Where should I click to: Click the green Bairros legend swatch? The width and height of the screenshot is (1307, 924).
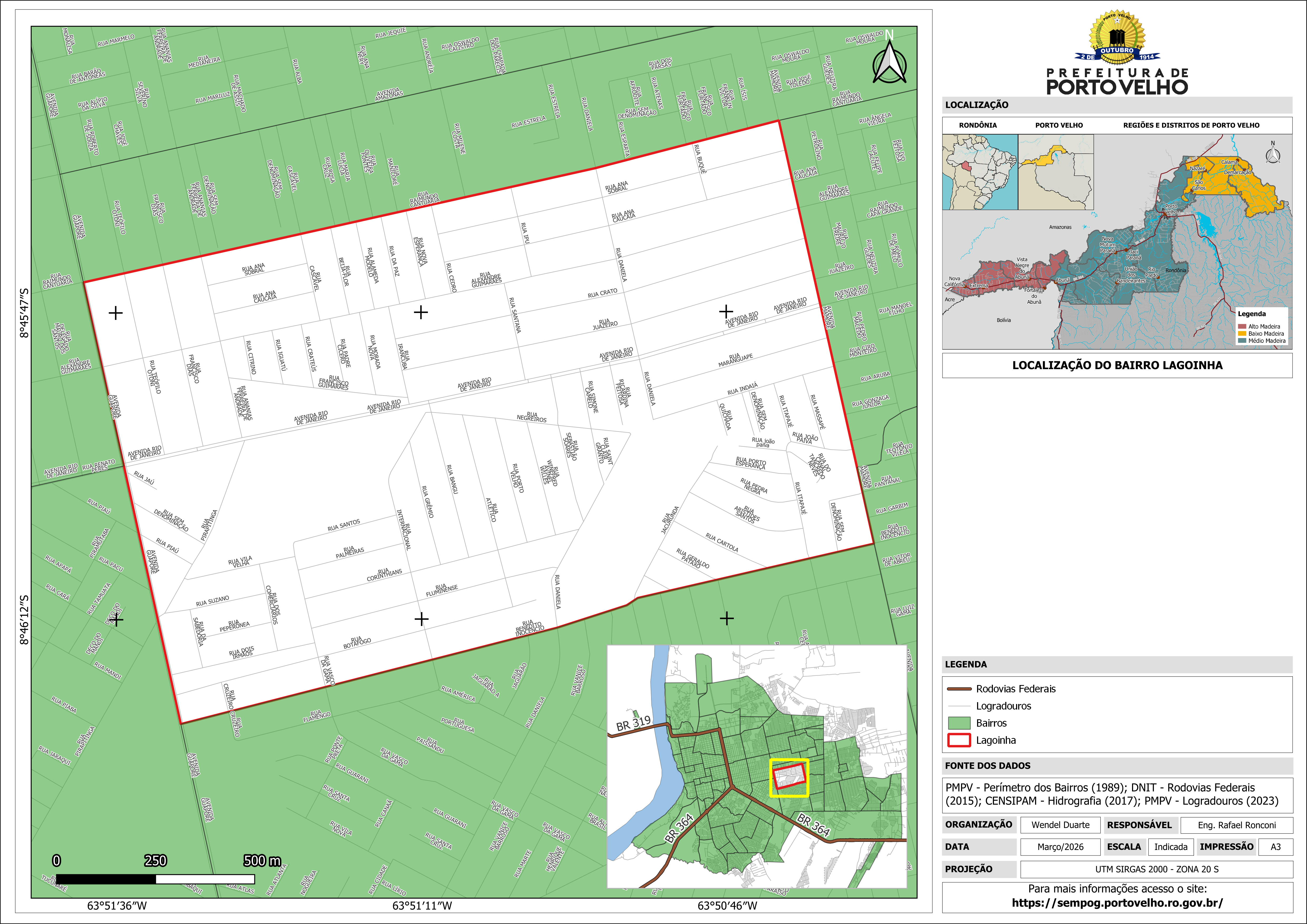point(959,723)
